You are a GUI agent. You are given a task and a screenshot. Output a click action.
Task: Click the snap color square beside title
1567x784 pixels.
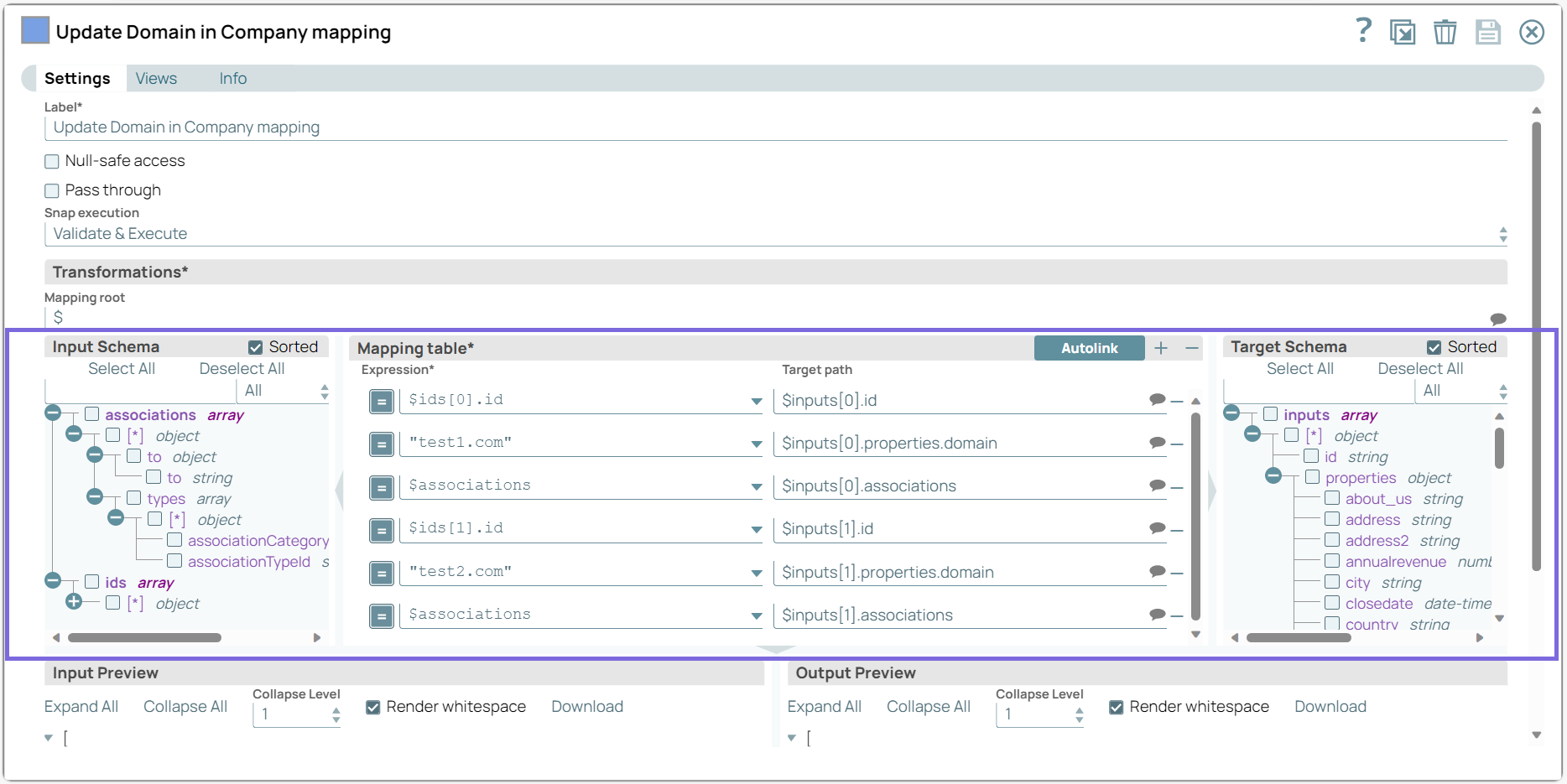(x=35, y=30)
